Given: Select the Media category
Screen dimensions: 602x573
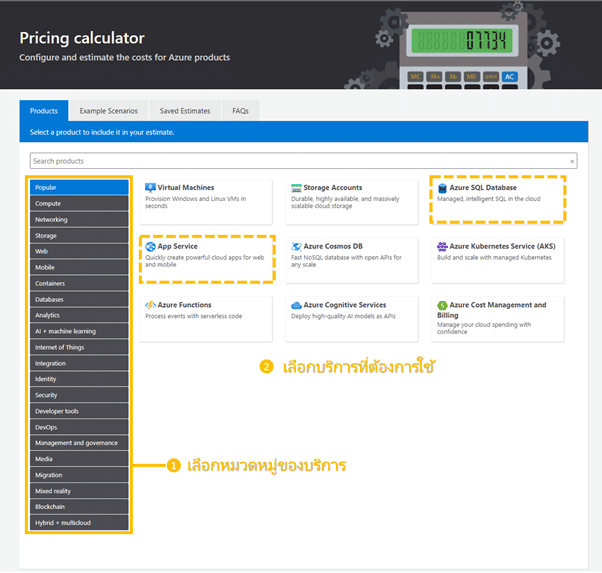Looking at the screenshot, I should pyautogui.click(x=79, y=459).
